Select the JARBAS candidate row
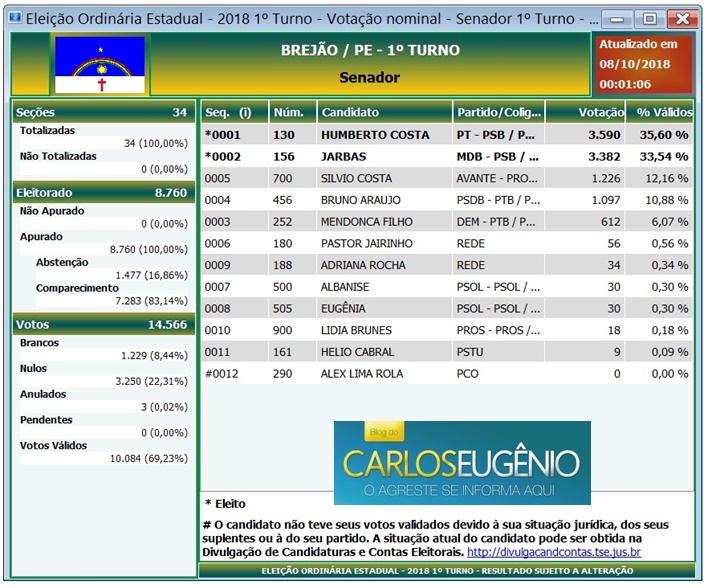The image size is (709, 588). (x=447, y=156)
